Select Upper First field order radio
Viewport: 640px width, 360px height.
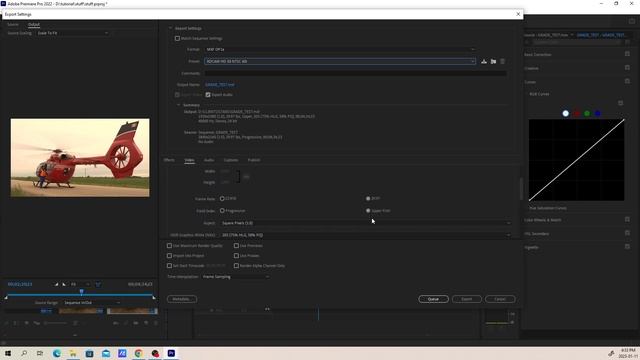(368, 211)
